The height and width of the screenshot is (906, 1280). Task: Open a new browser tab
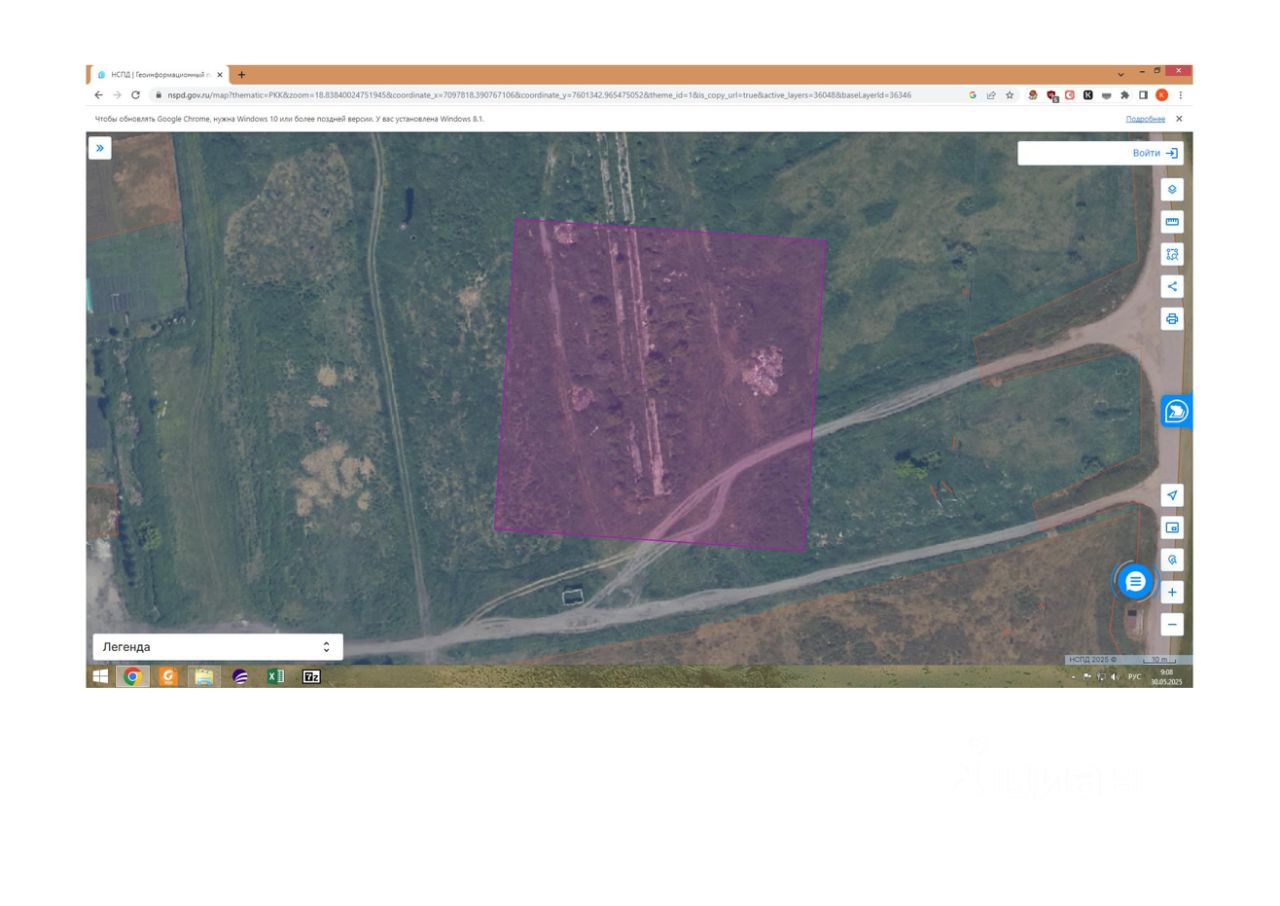coord(241,75)
